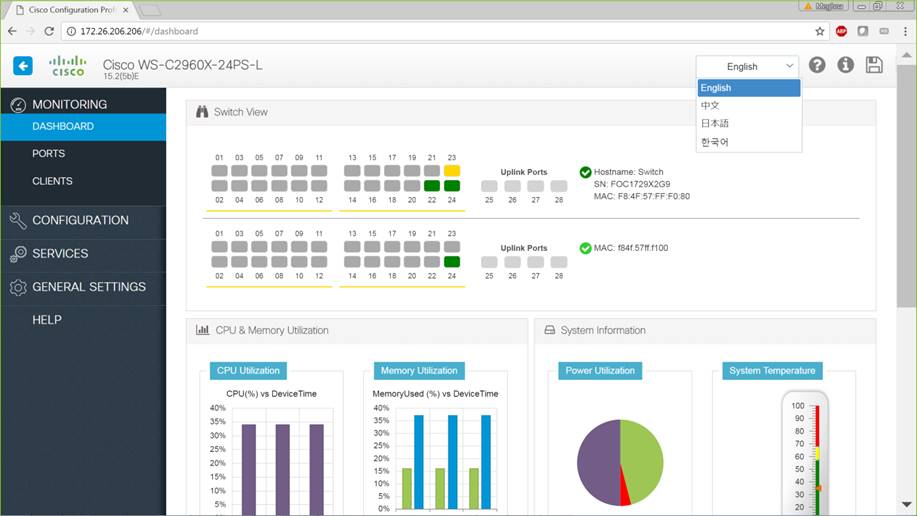Open the Clients sidebar item
The width and height of the screenshot is (917, 516).
(x=83, y=181)
